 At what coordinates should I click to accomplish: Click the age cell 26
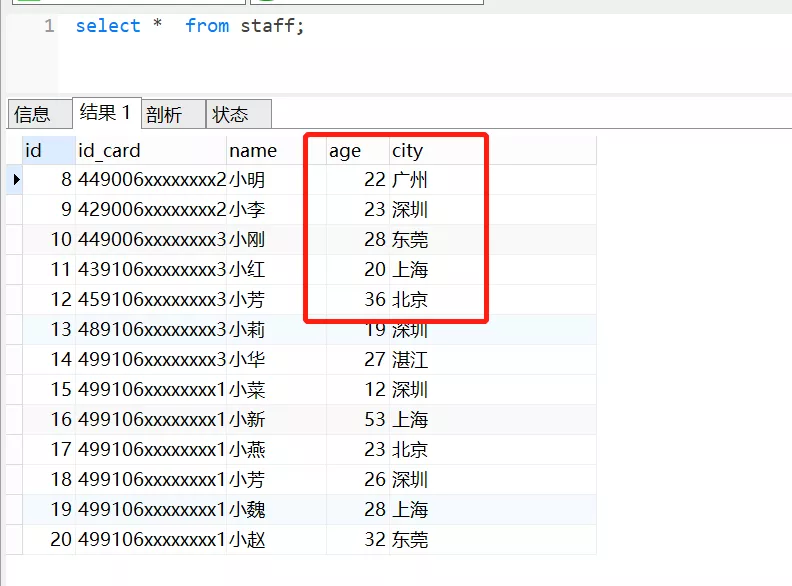(x=358, y=479)
